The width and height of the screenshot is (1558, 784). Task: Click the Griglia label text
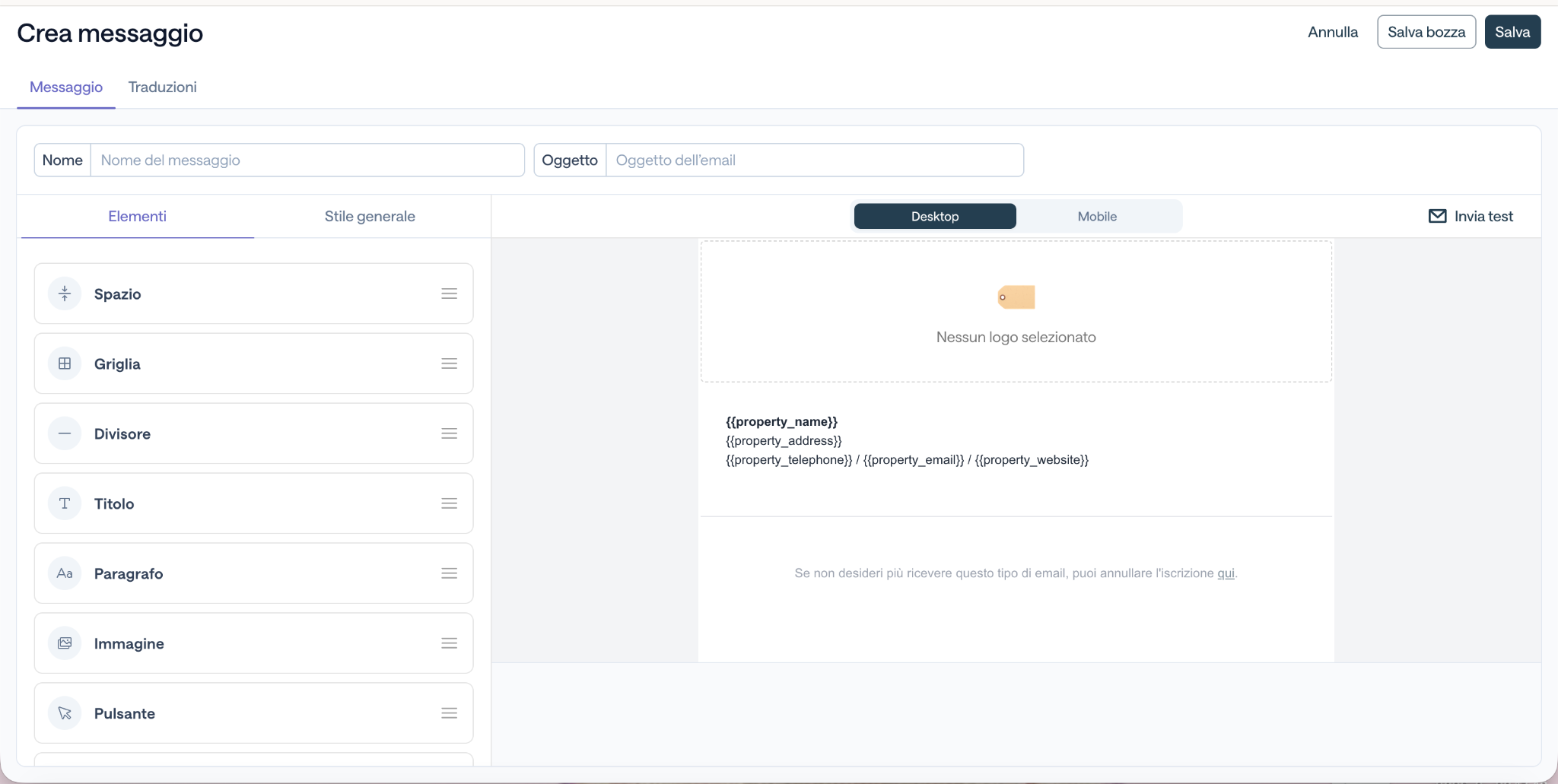(x=117, y=363)
